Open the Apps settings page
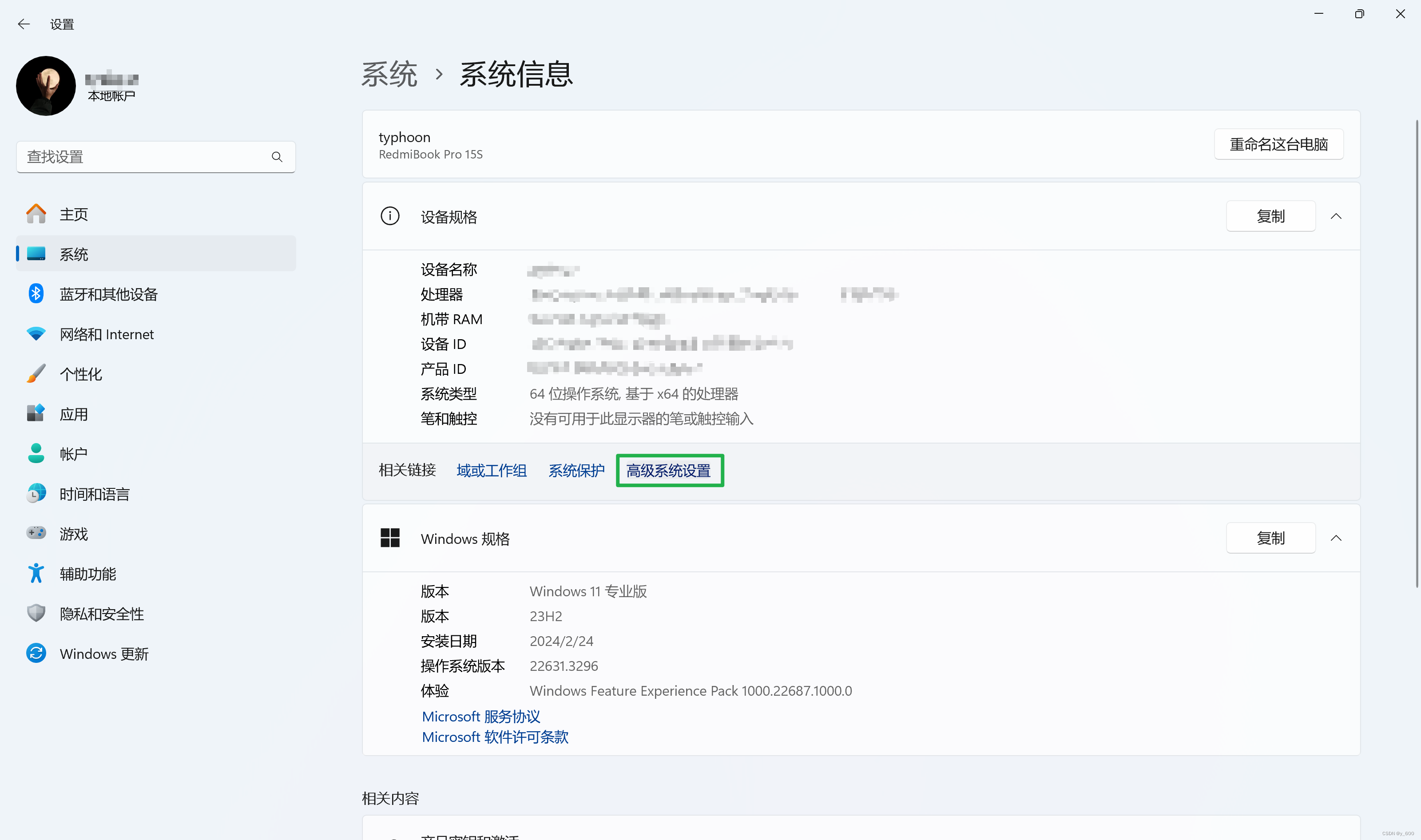Screen dimensions: 1421x840 [x=74, y=414]
